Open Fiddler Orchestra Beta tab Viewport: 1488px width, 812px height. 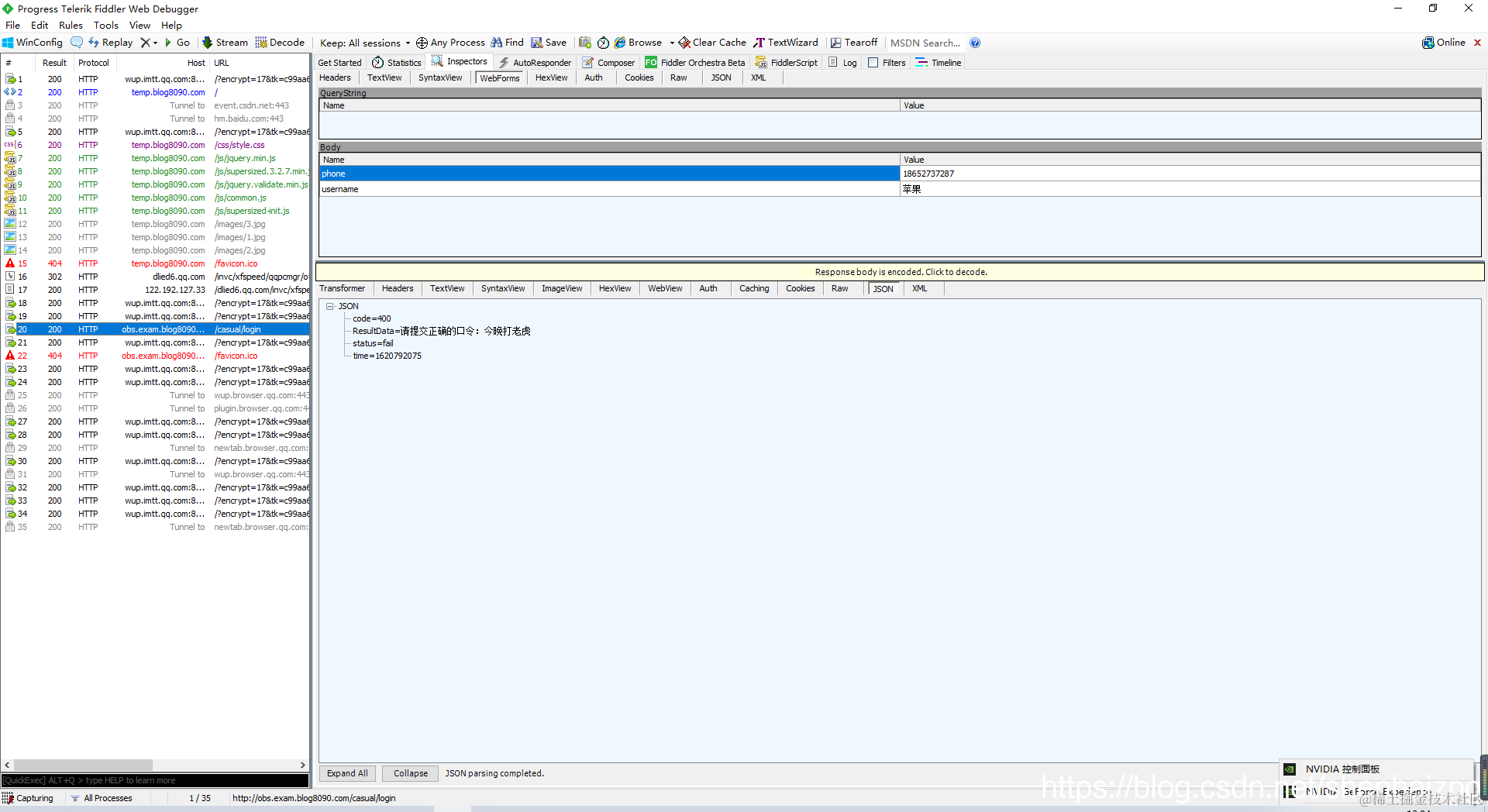click(x=695, y=63)
